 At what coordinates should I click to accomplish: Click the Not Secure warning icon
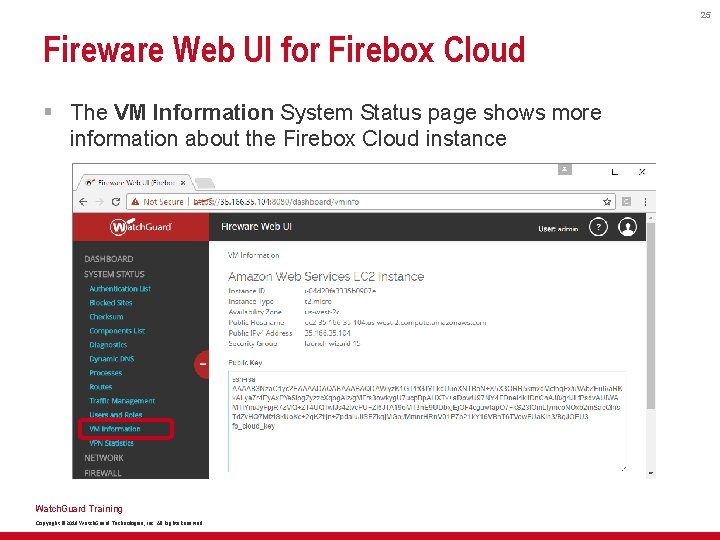(135, 202)
